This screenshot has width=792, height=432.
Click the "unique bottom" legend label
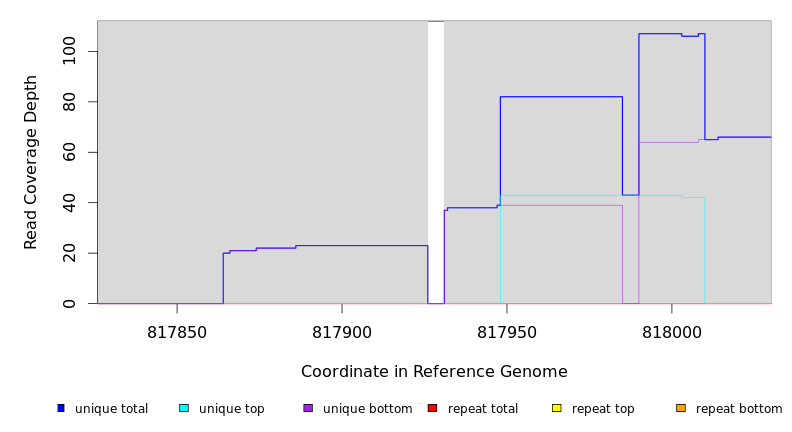click(367, 409)
